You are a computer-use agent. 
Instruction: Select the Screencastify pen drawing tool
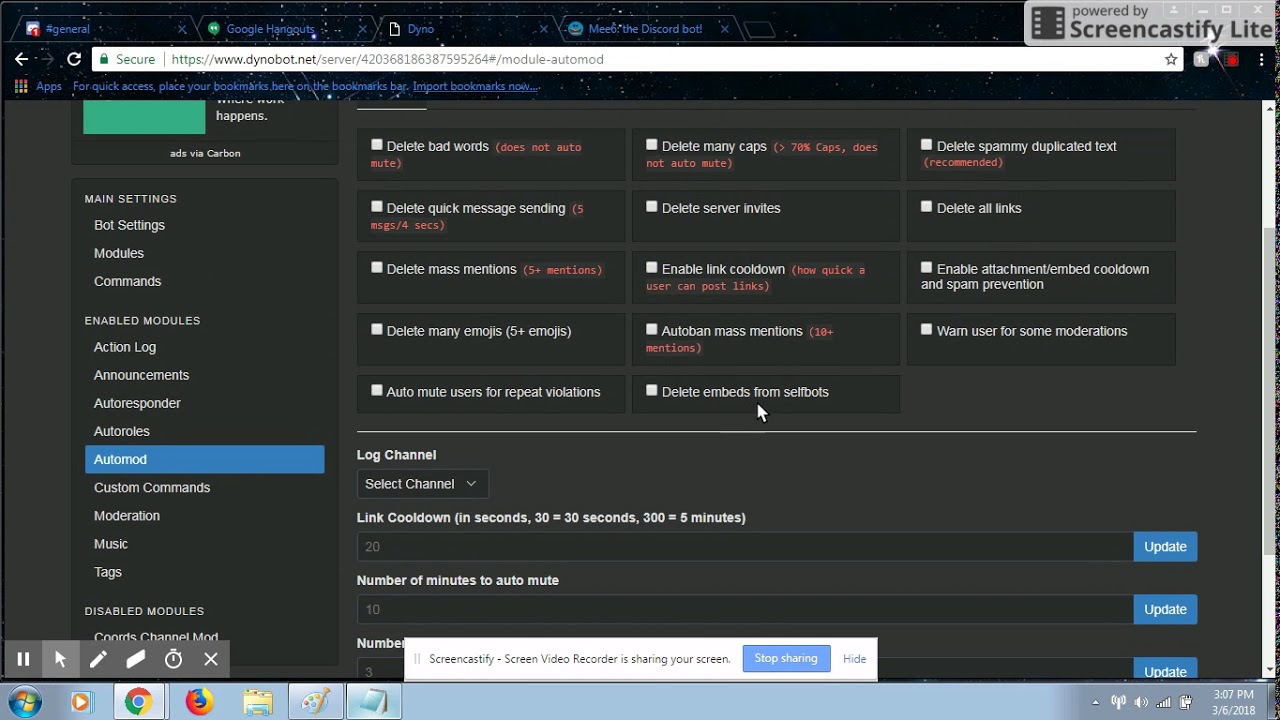[98, 659]
